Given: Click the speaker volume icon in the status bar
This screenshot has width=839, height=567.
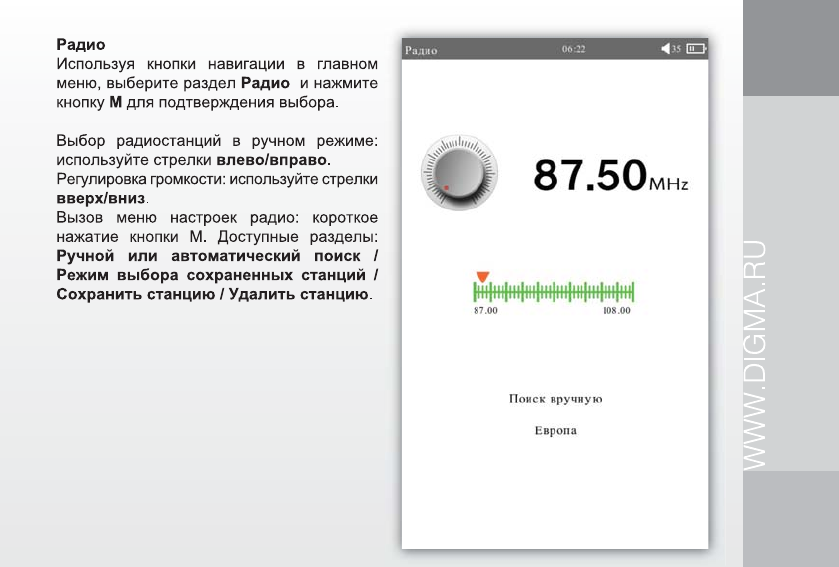Looking at the screenshot, I should [x=665, y=49].
